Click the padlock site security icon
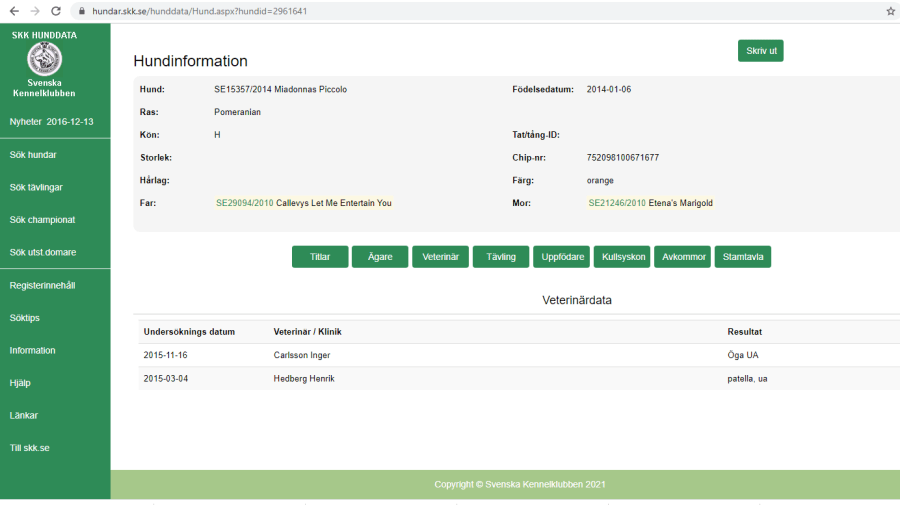This screenshot has width=900, height=505. [x=83, y=11]
